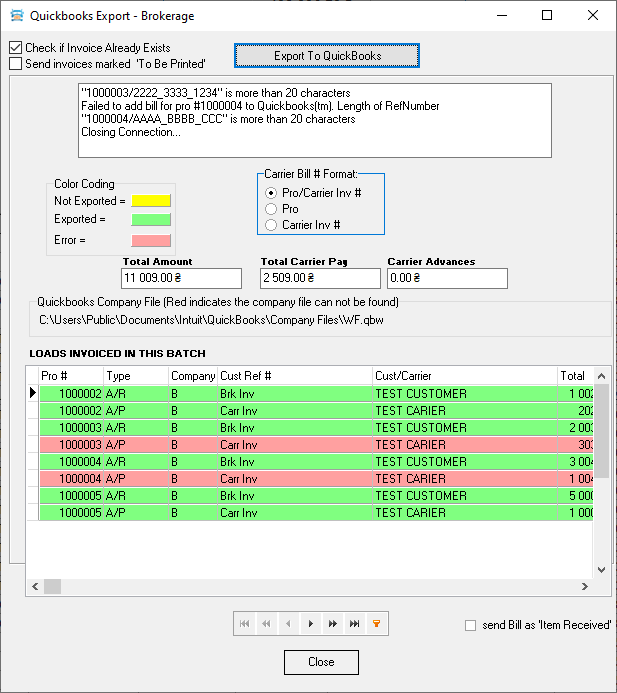Select the 'Pro' bill format radio button
Screen dimensions: 617x693
click(x=270, y=209)
